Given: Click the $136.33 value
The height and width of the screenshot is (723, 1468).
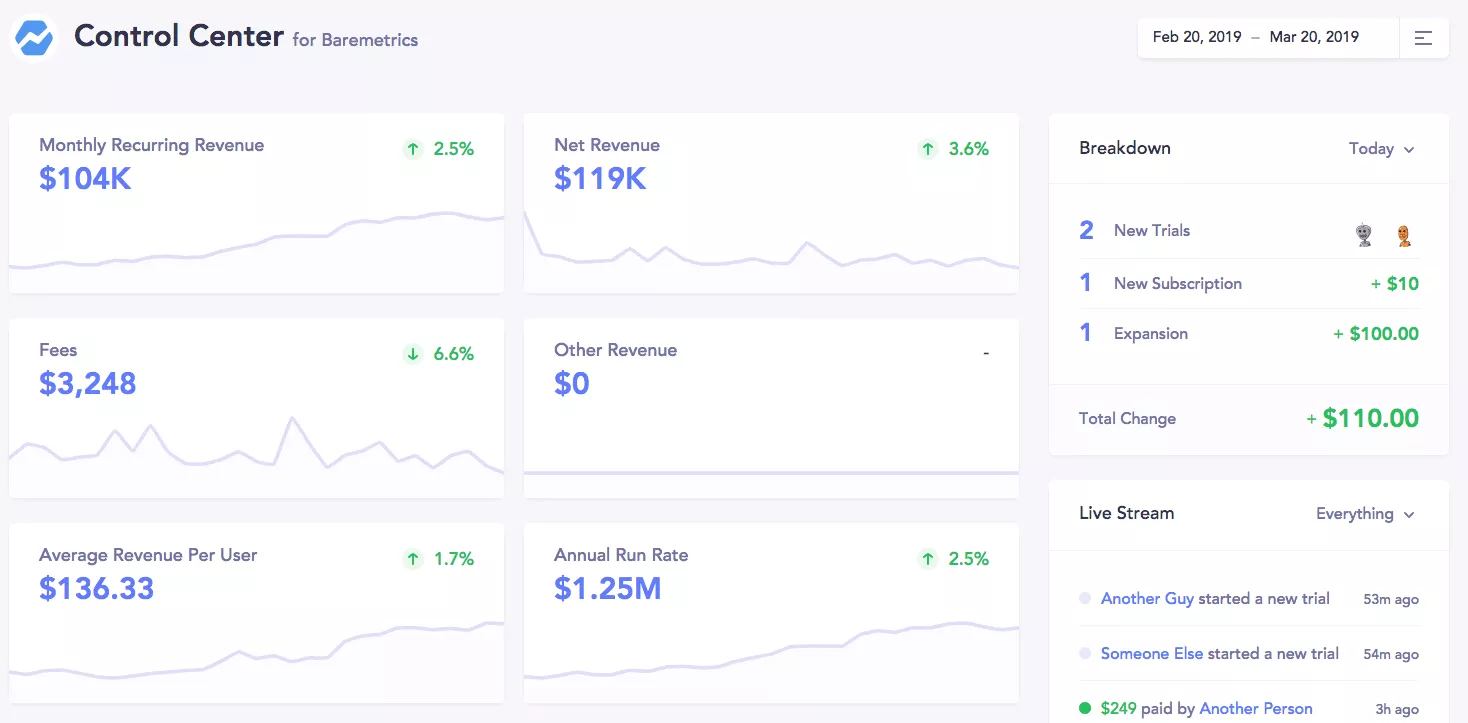Looking at the screenshot, I should [x=97, y=589].
